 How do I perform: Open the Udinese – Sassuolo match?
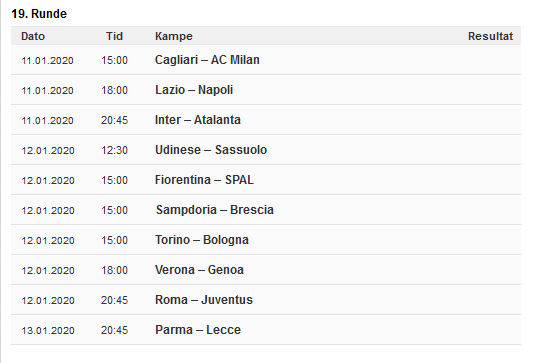(x=211, y=150)
